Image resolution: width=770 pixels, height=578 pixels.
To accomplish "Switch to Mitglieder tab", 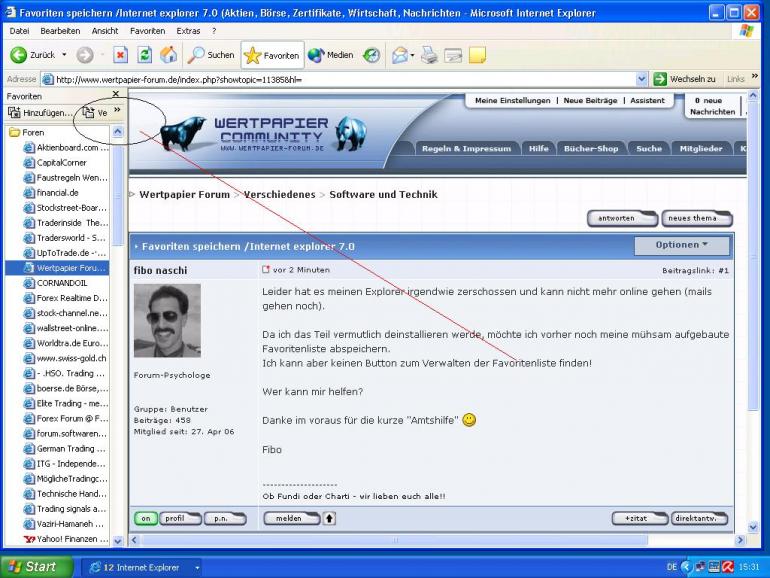I will (x=701, y=148).
